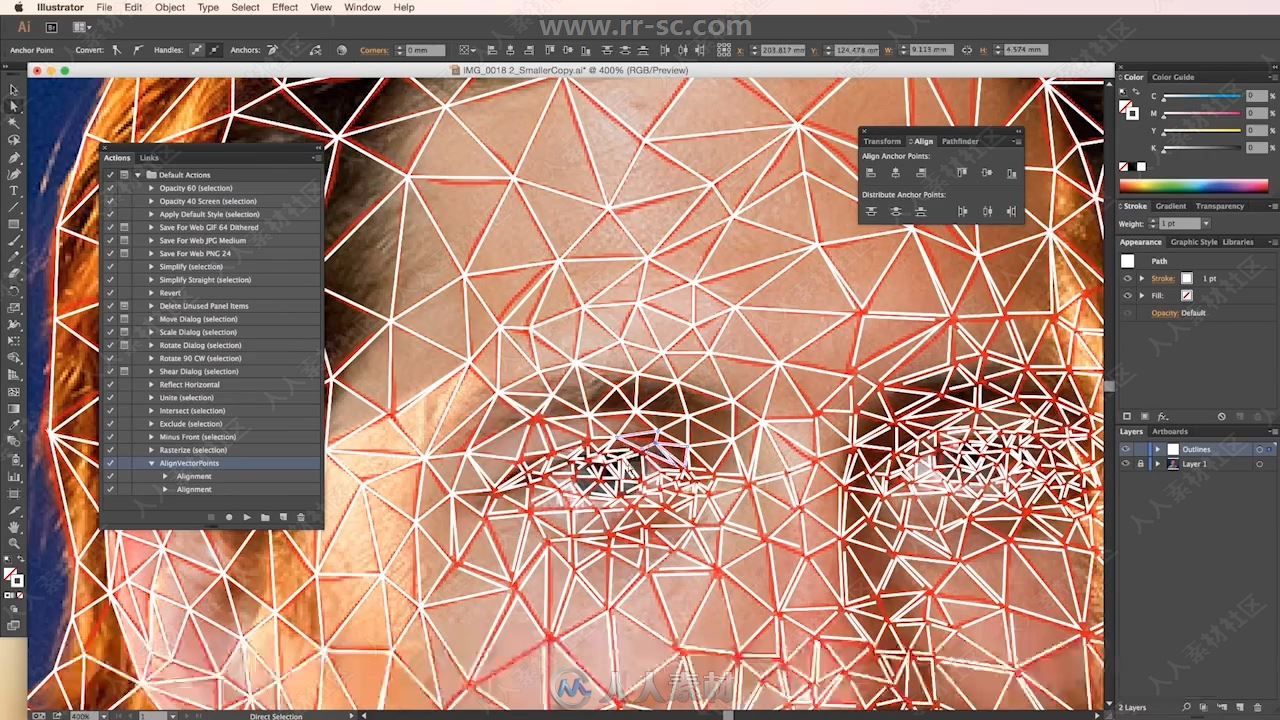The width and height of the screenshot is (1280, 720).
Task: Open the stroke Weight dropdown
Action: (1206, 224)
